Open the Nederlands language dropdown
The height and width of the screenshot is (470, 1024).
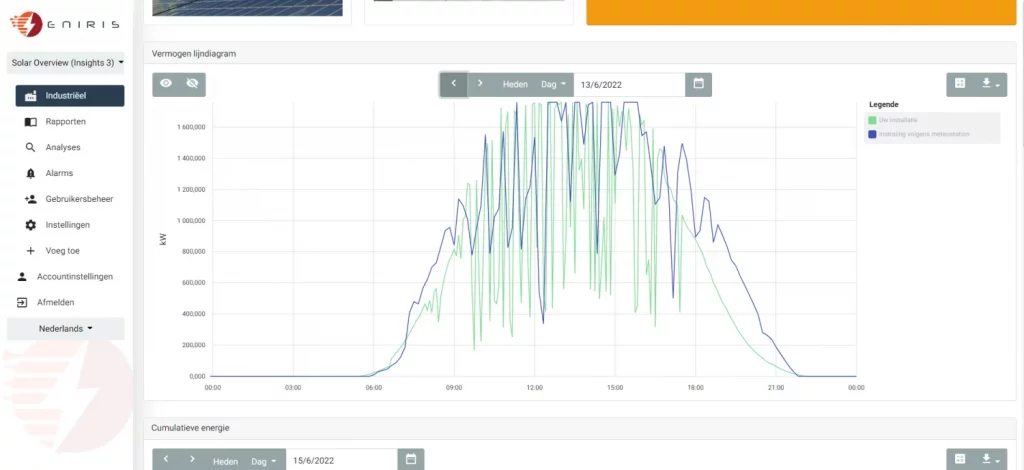pos(65,329)
